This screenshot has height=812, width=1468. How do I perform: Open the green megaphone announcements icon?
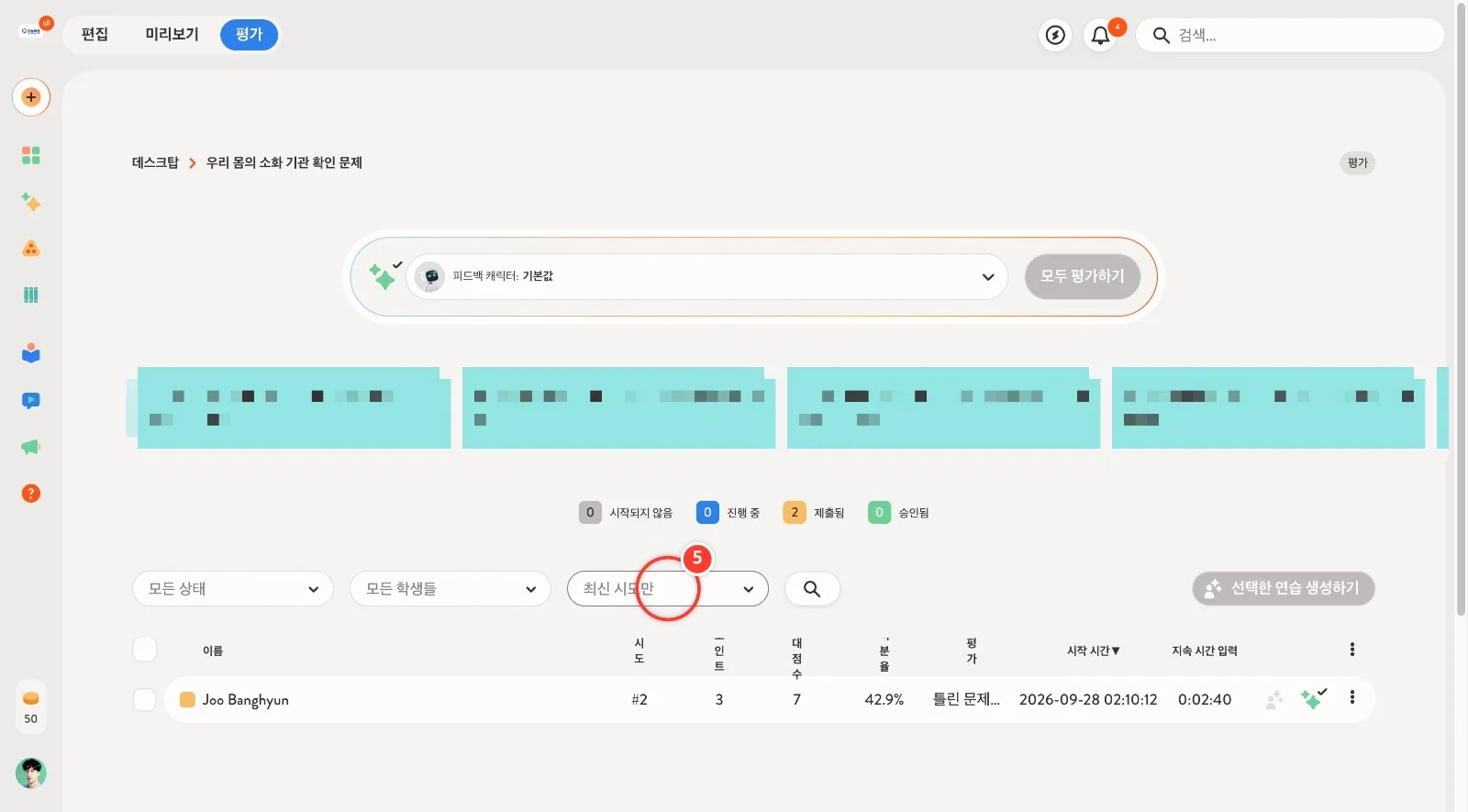31,447
